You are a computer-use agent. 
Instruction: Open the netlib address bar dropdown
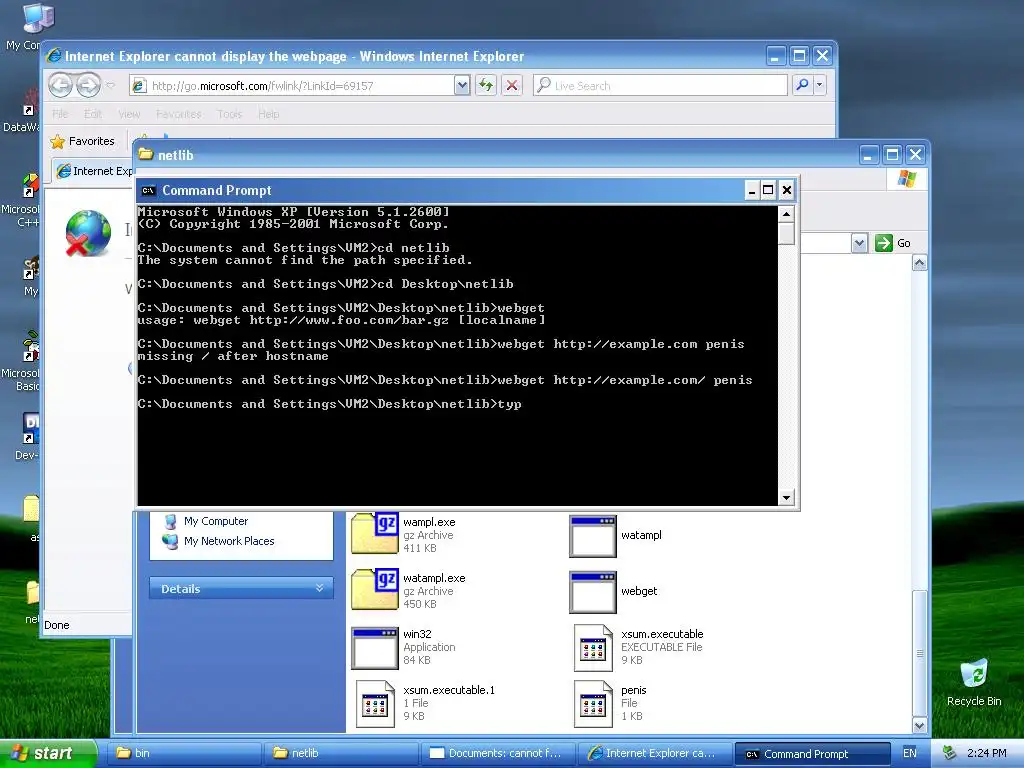point(859,243)
